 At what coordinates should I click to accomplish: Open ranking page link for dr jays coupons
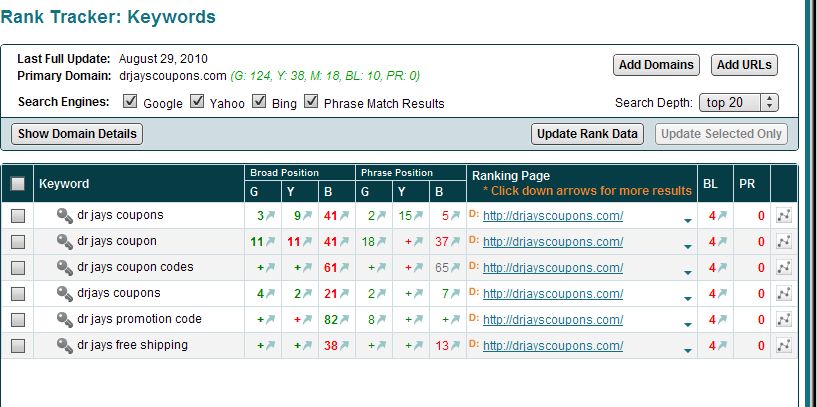click(553, 216)
